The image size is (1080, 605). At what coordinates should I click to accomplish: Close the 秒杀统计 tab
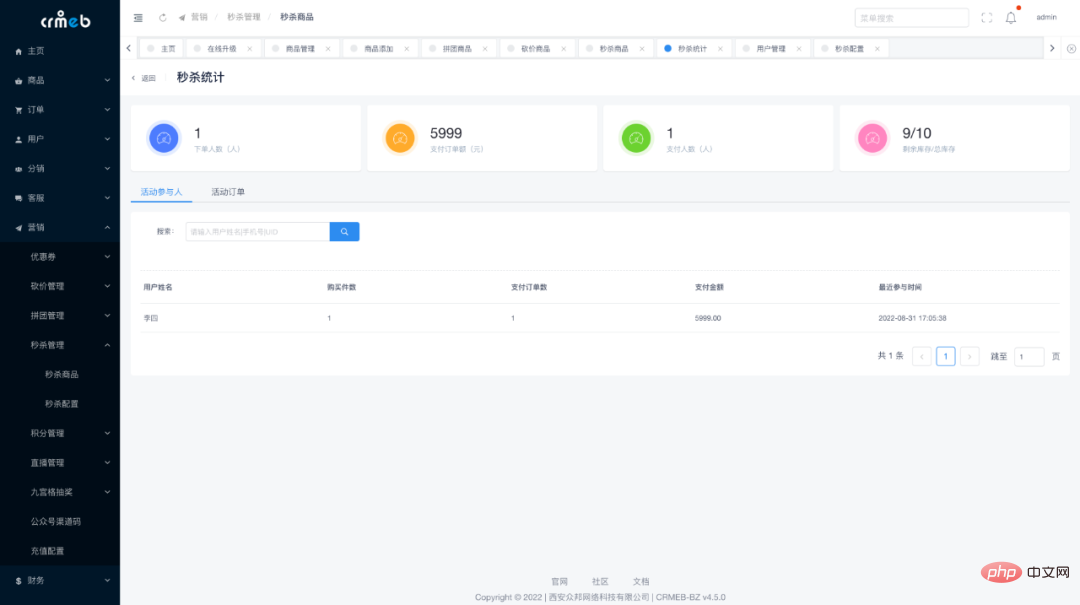(720, 49)
